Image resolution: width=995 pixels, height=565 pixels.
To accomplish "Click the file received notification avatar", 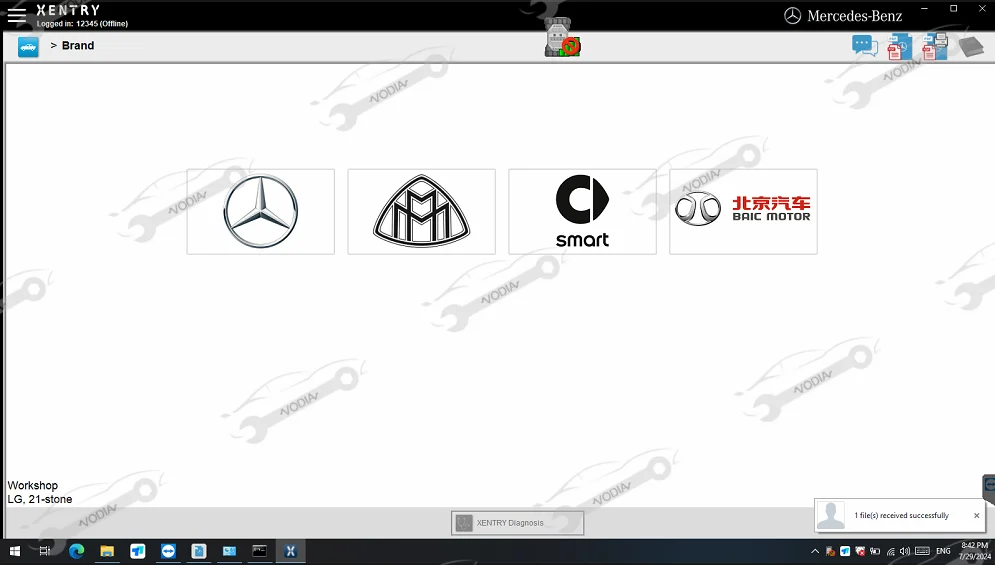I will click(x=831, y=515).
